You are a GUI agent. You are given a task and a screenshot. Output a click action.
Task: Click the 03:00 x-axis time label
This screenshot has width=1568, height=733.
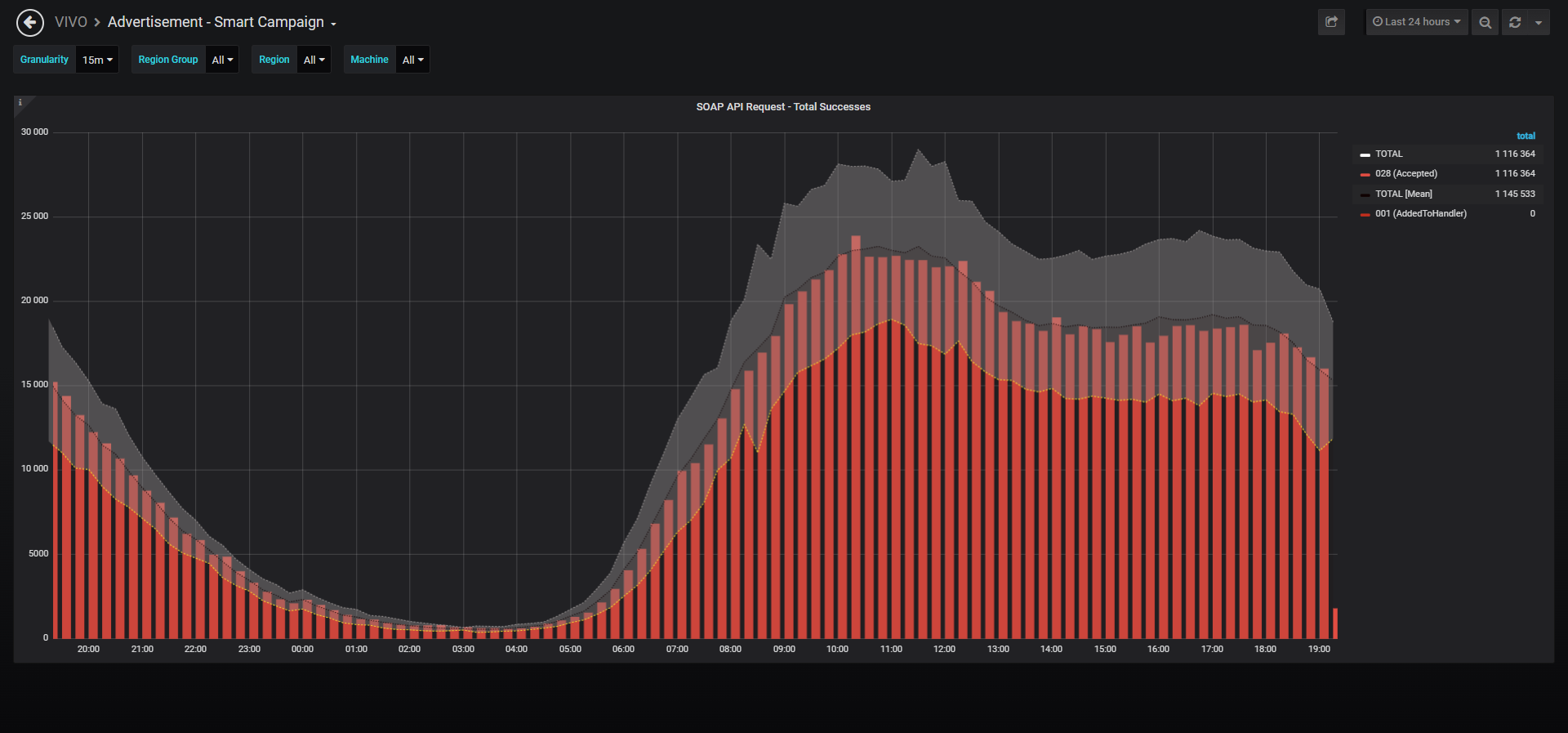click(463, 649)
